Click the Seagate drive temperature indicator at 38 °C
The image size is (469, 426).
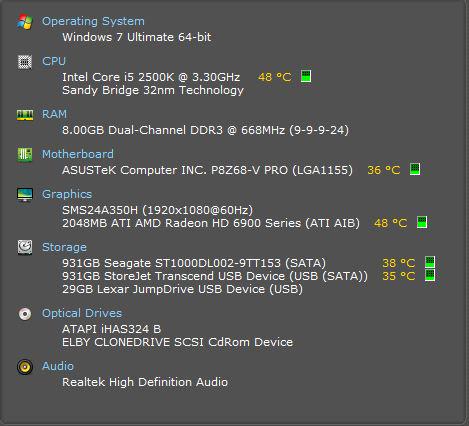[430, 262]
